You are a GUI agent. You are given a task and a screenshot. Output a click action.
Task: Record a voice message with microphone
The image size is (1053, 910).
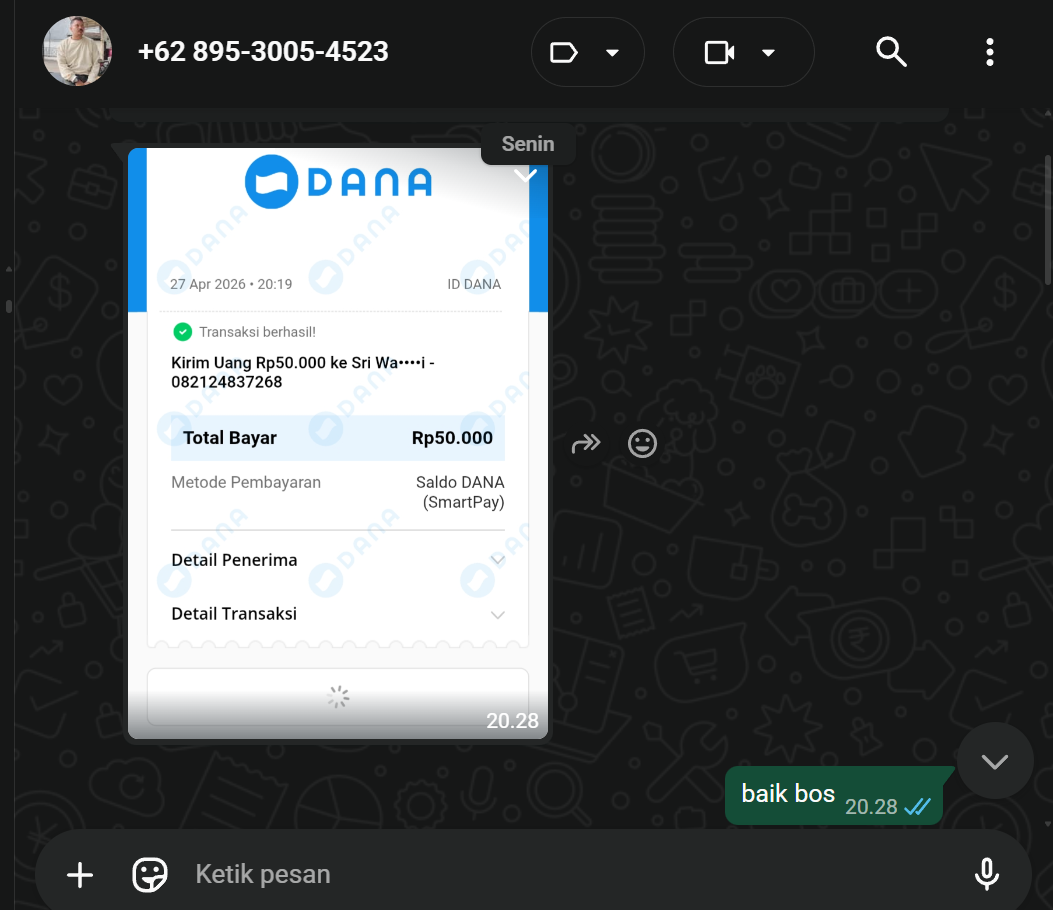click(x=987, y=874)
